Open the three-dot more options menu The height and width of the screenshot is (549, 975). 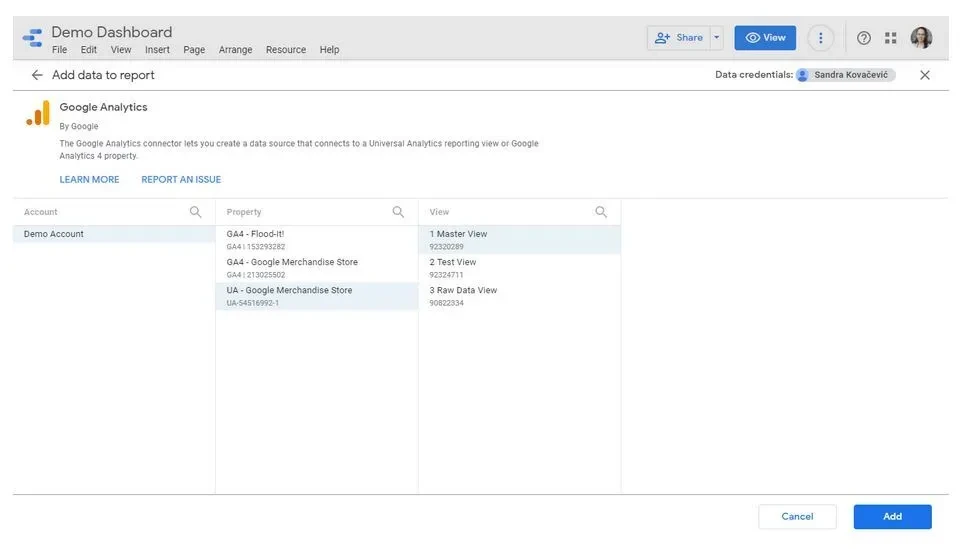pyautogui.click(x=820, y=38)
